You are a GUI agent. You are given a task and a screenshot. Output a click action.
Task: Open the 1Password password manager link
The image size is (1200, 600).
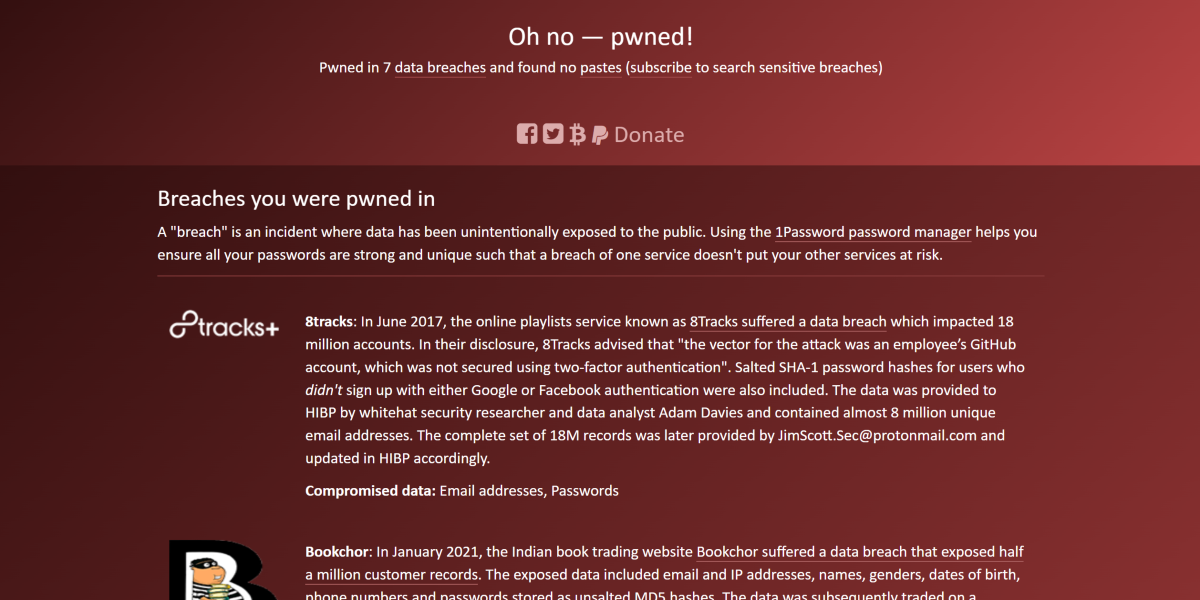[x=873, y=232]
